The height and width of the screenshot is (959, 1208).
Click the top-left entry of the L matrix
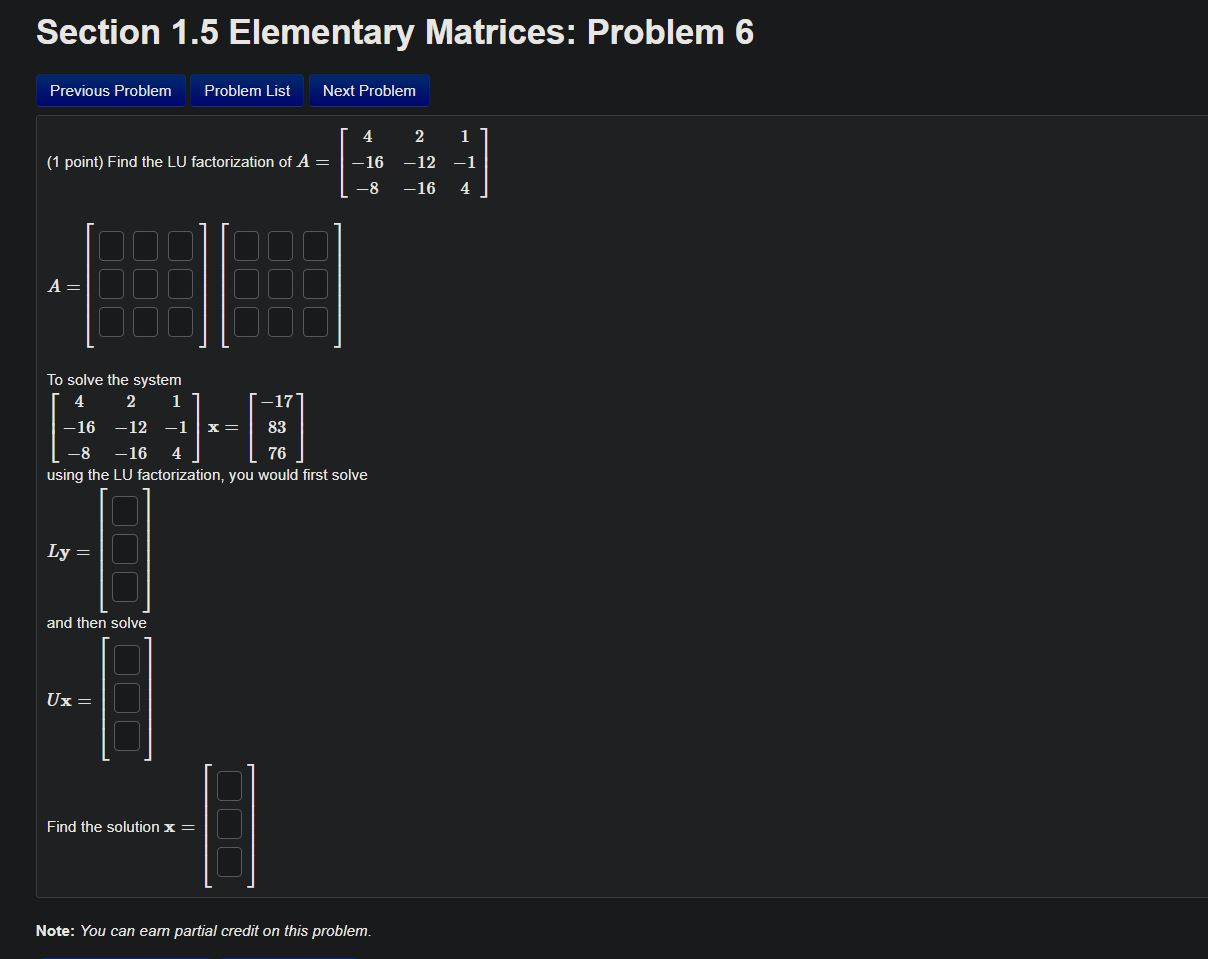110,245
